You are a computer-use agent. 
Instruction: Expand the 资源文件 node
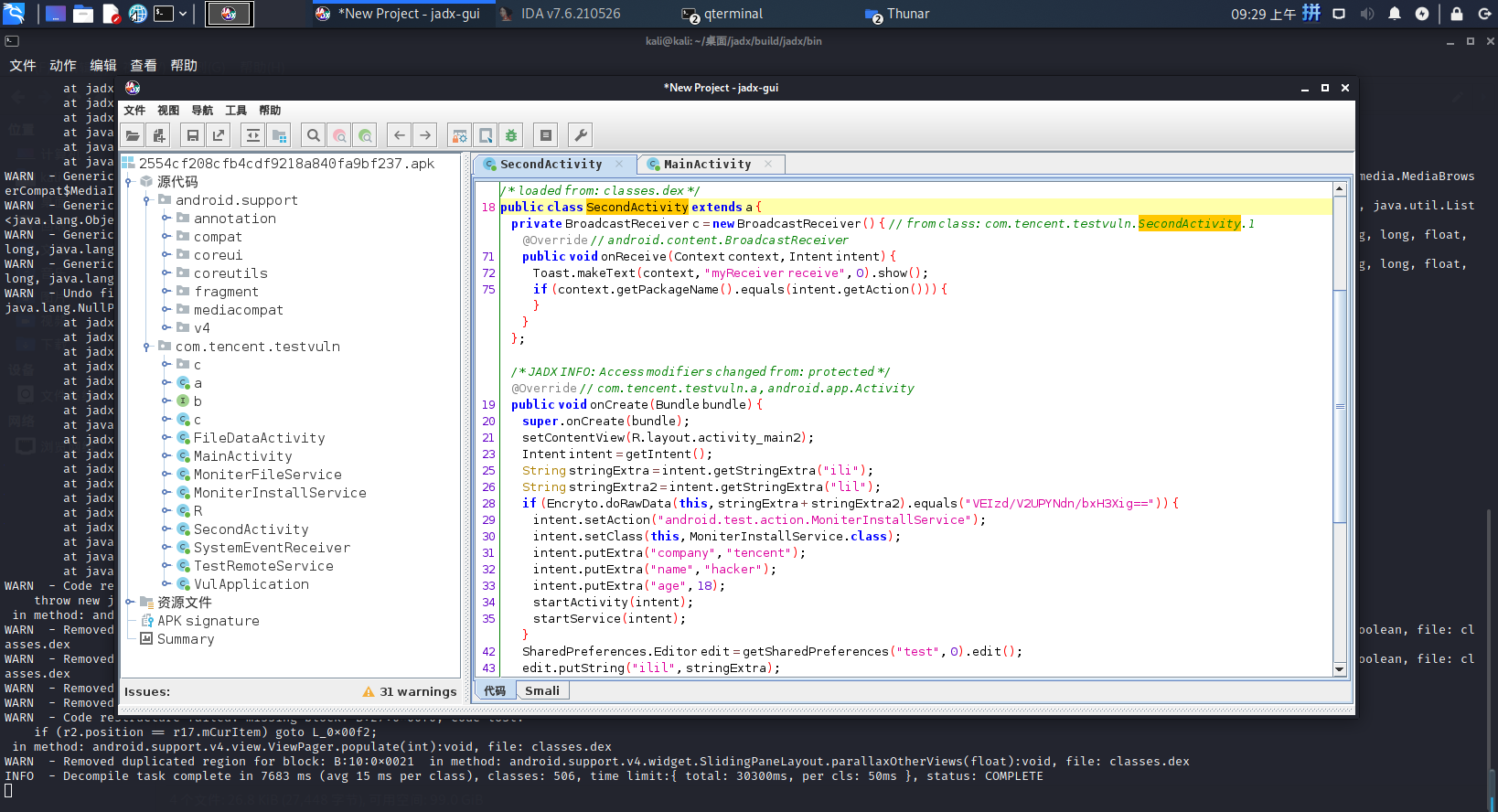129,603
